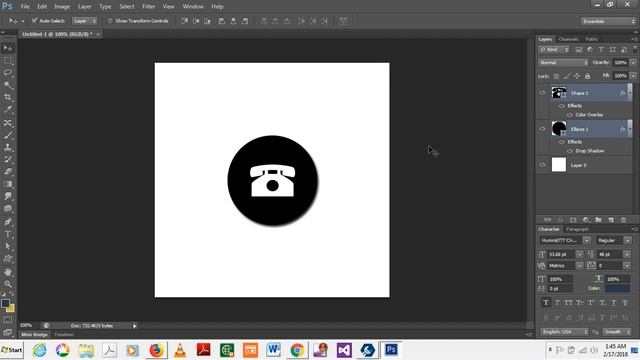This screenshot has height=360, width=640.
Task: Open the Image menu
Action: [x=62, y=7]
